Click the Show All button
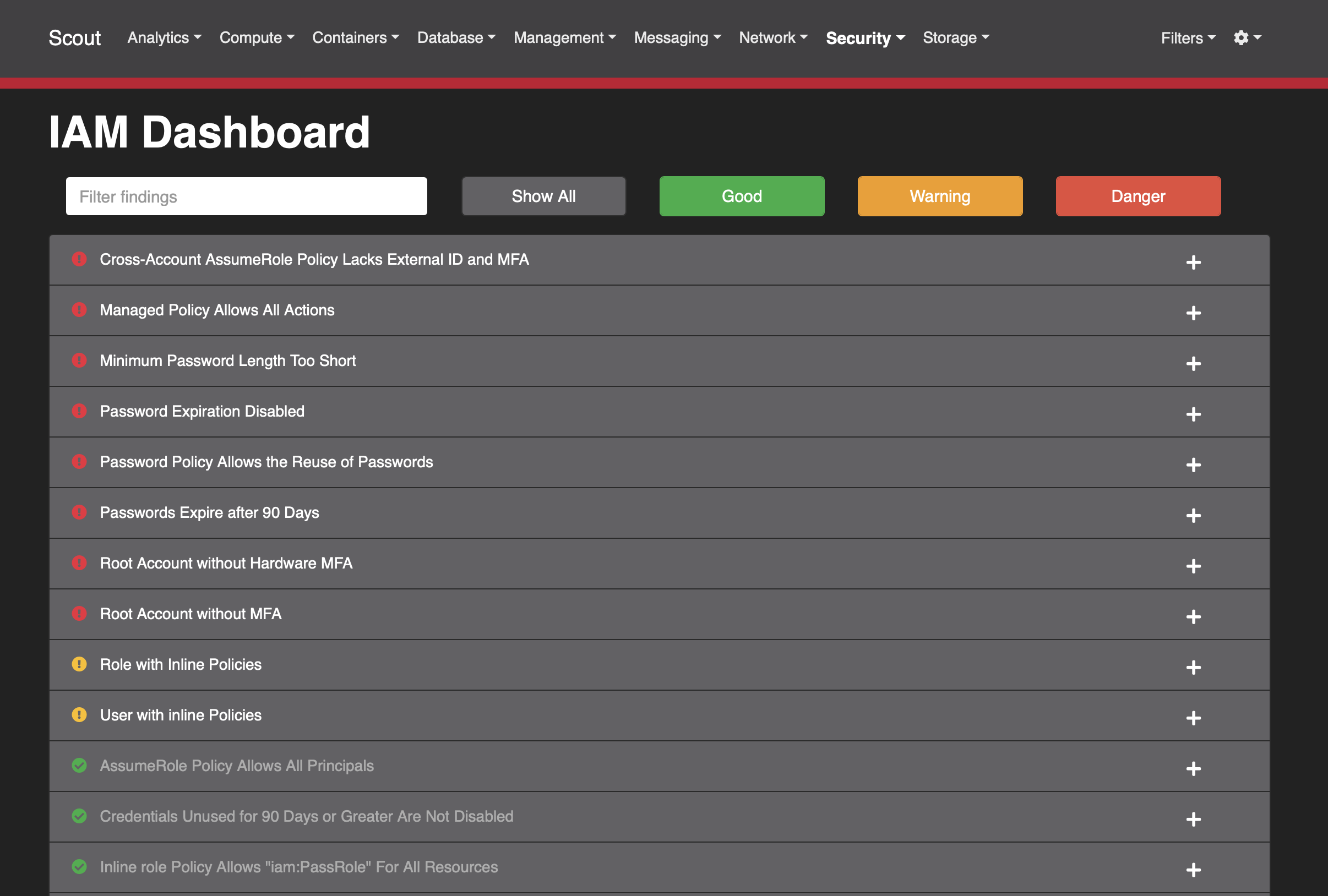Viewport: 1328px width, 896px height. point(543,196)
